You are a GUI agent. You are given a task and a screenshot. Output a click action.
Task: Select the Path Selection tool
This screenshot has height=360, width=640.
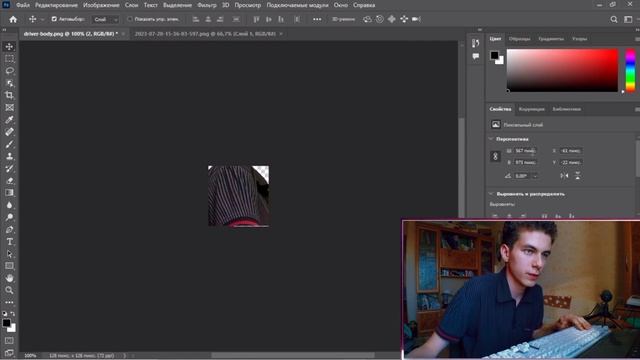point(9,254)
